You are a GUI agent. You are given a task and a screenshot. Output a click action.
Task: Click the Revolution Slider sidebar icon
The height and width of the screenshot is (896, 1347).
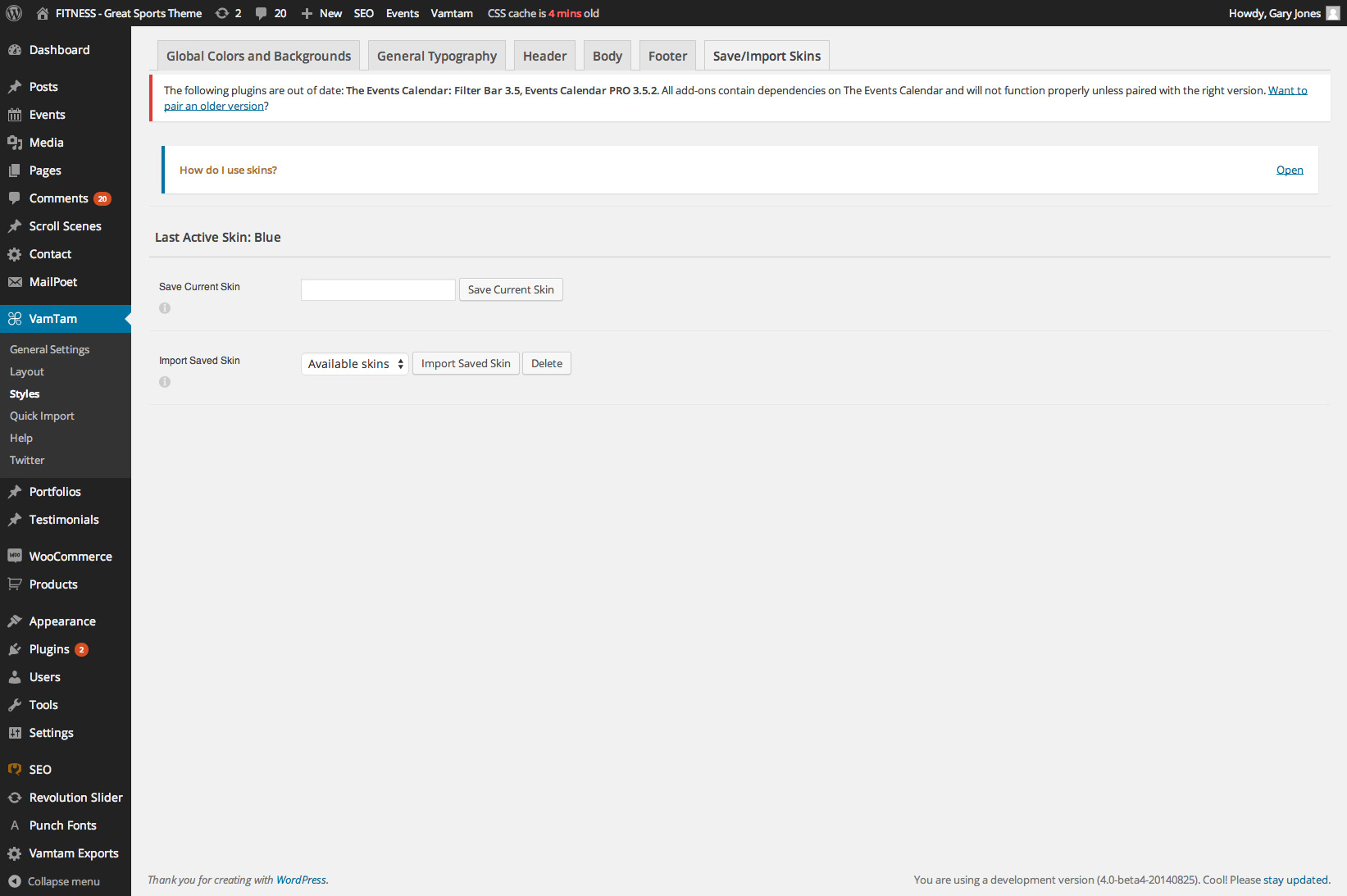click(14, 798)
